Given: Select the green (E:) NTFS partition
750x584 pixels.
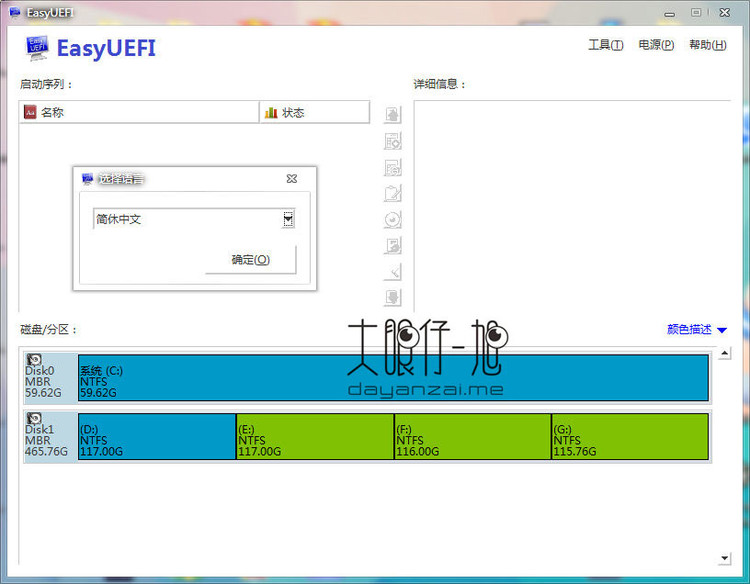Looking at the screenshot, I should (x=315, y=437).
